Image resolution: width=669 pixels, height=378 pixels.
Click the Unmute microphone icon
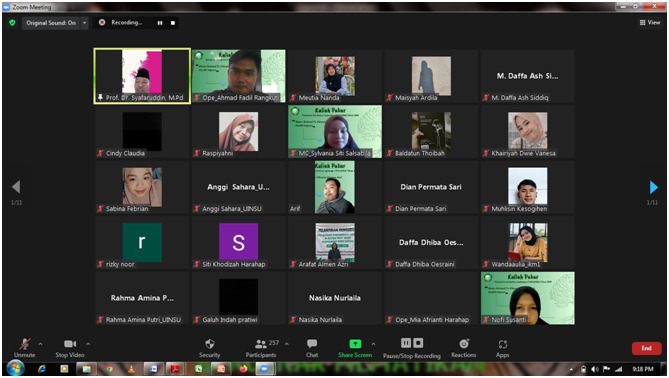25,344
